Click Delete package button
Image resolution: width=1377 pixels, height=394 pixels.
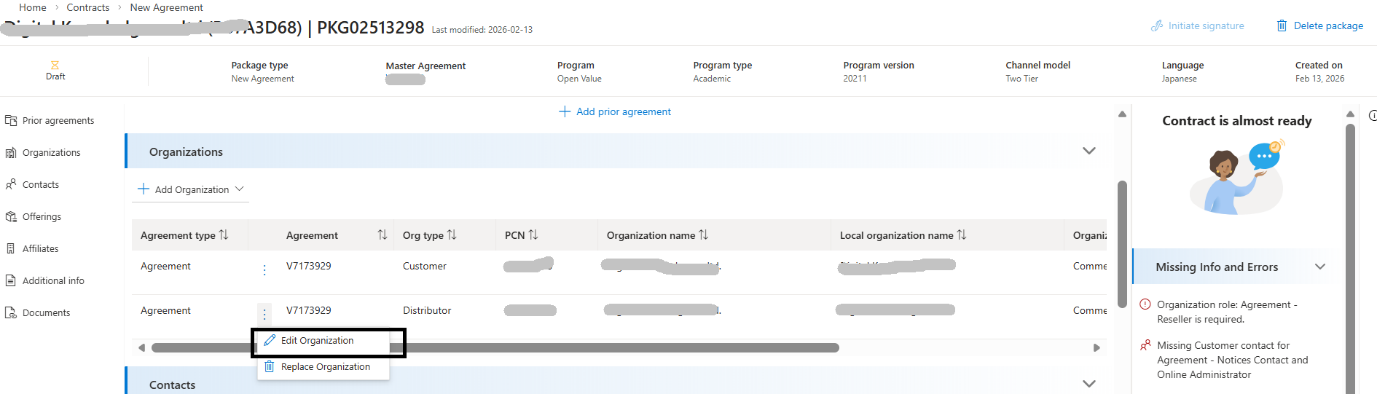1319,25
